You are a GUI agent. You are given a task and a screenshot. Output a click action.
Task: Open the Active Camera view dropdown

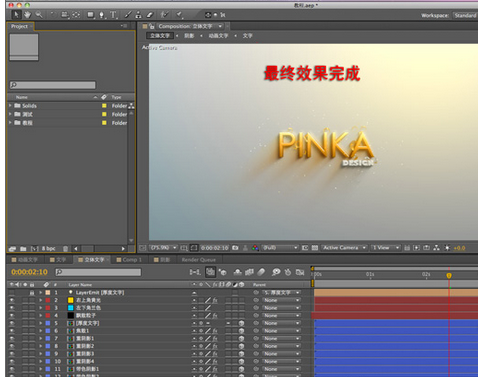344,248
